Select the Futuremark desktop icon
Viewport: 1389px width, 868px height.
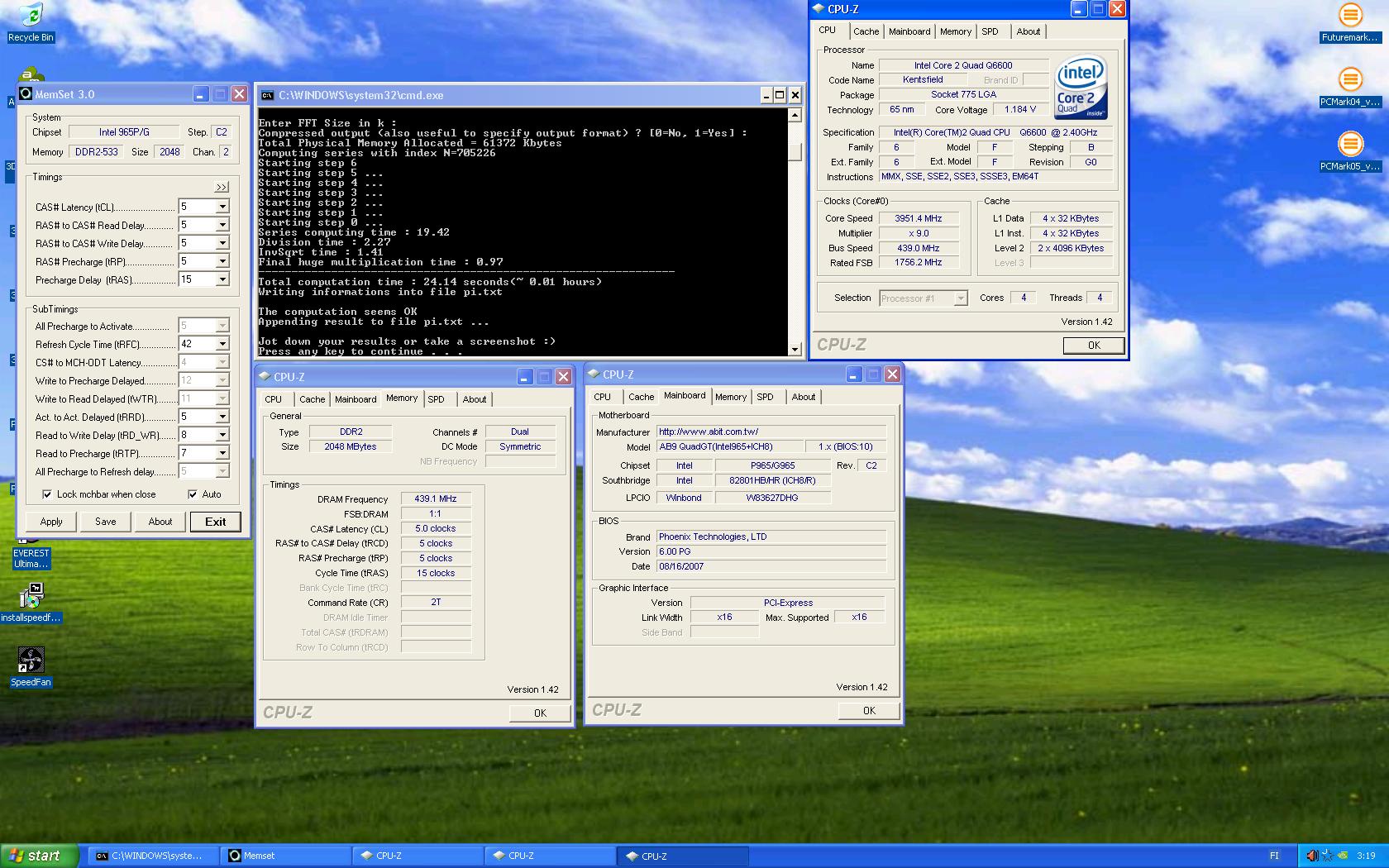(x=1349, y=21)
